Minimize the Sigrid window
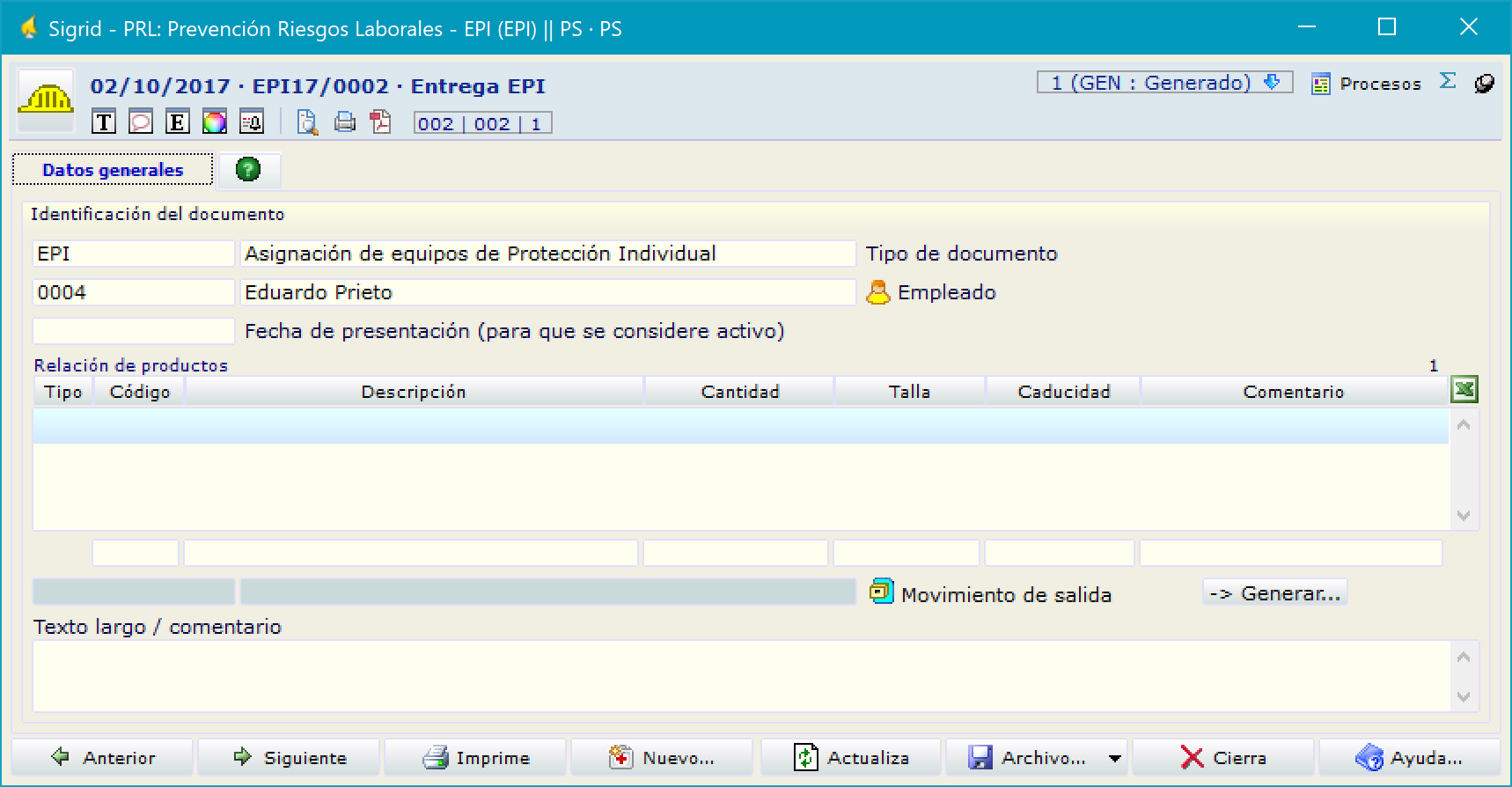Viewport: 1512px width, 787px height. [1307, 27]
